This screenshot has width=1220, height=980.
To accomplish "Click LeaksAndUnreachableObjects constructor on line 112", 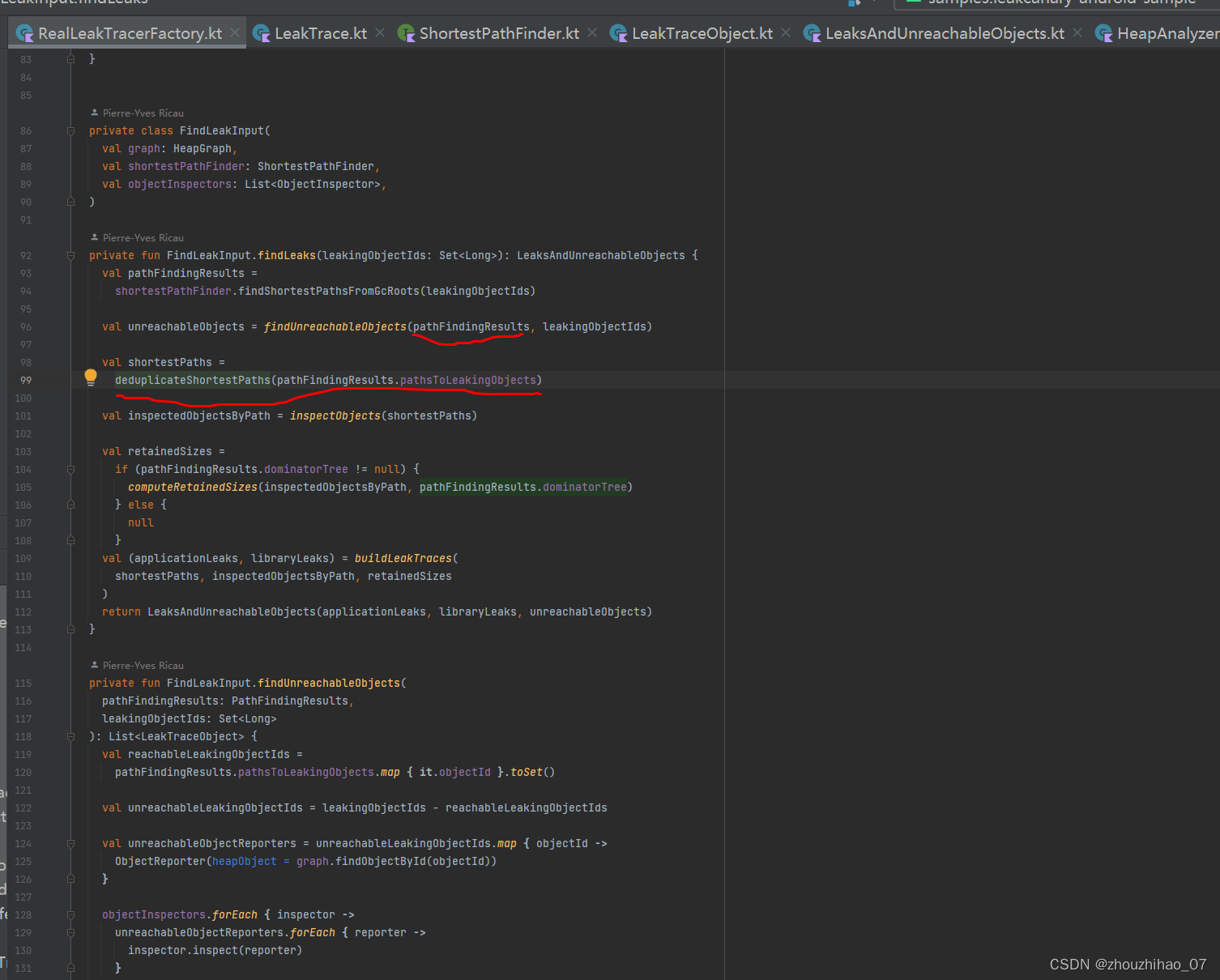I will coord(232,611).
